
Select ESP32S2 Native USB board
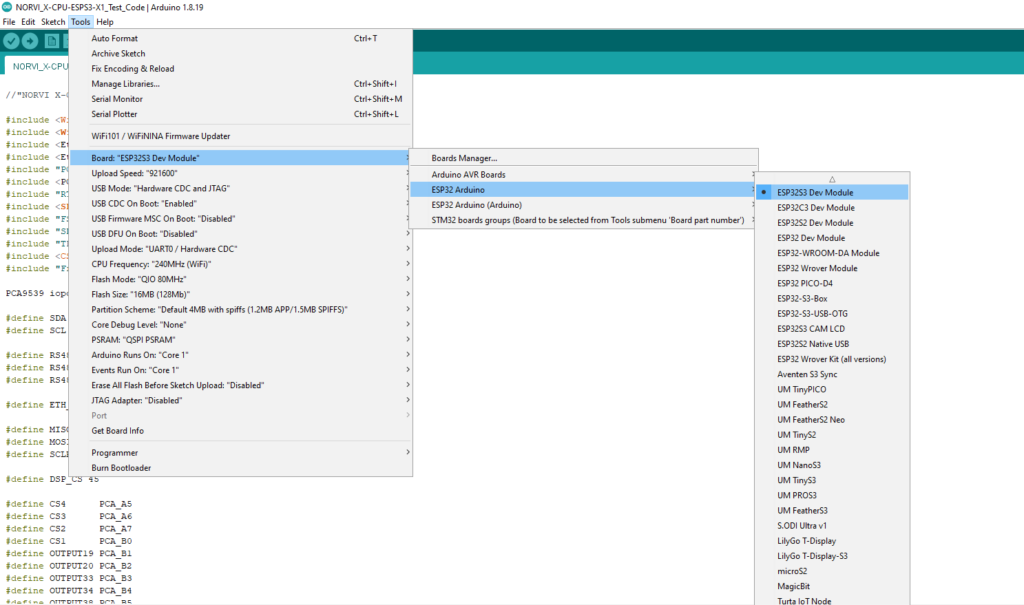[832, 344]
